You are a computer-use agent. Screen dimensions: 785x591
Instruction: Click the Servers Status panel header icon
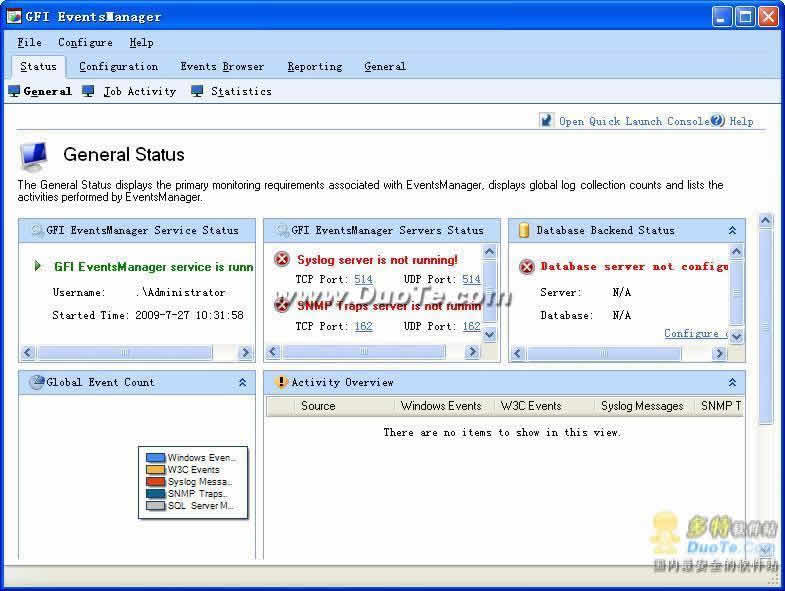(283, 230)
